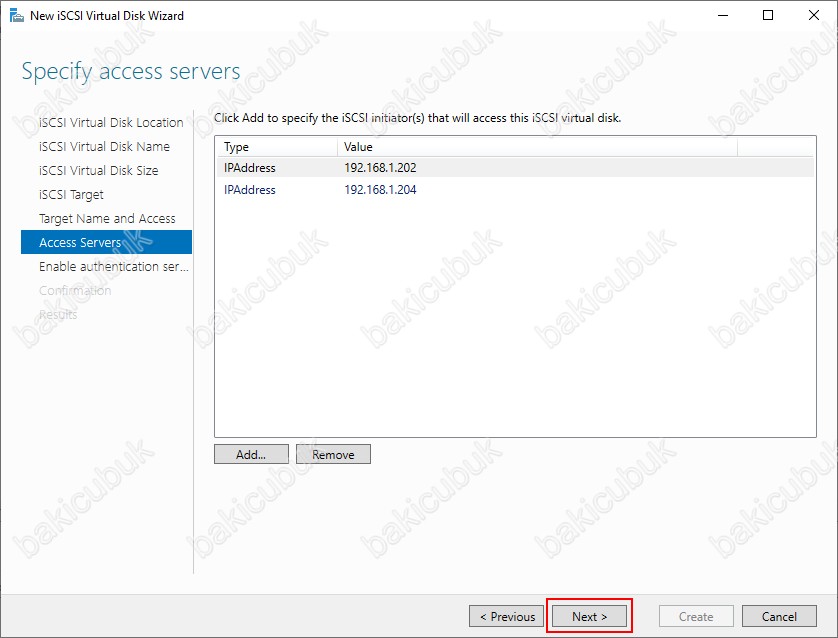Click the Cancel button

point(779,616)
